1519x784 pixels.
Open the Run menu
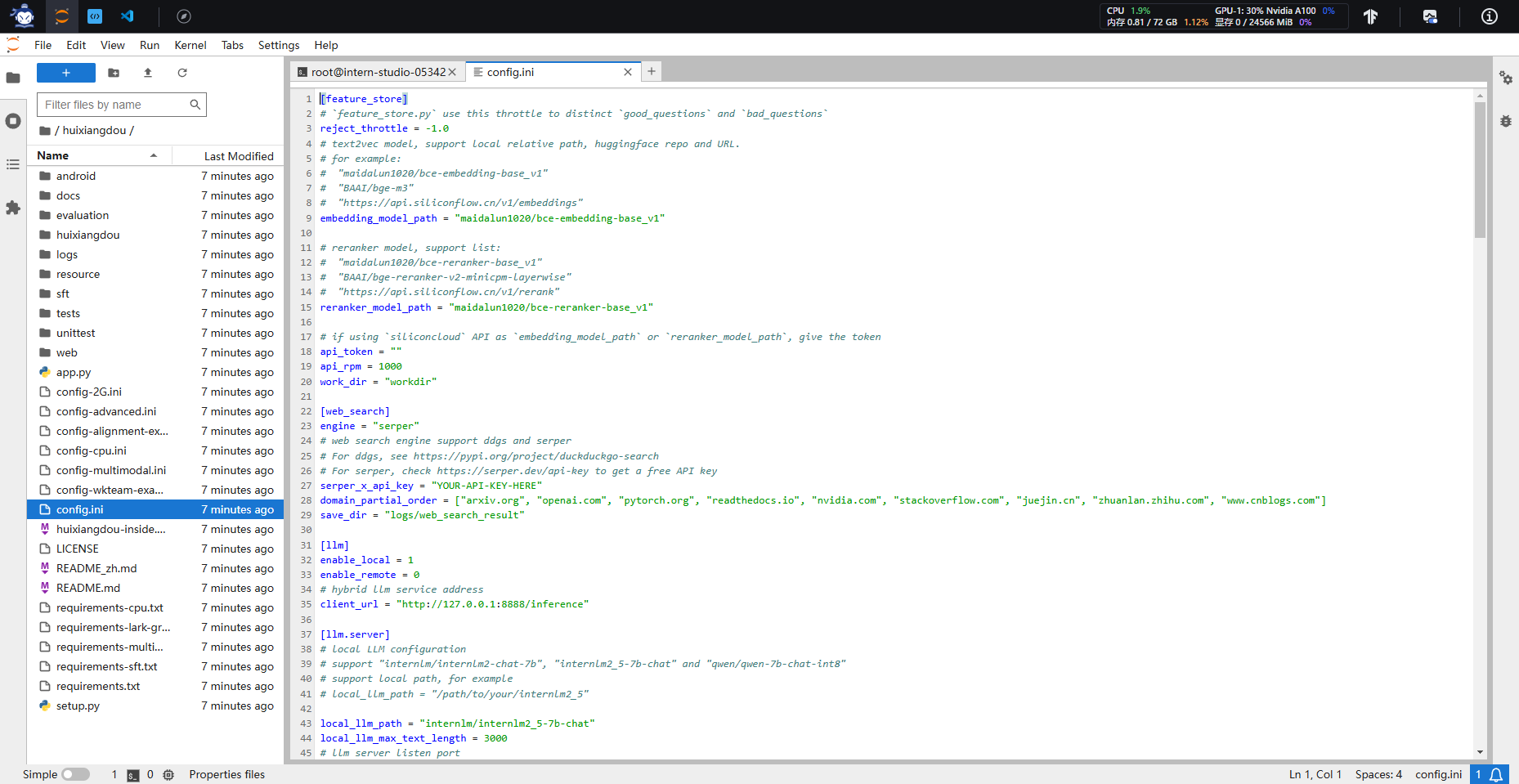tap(150, 45)
